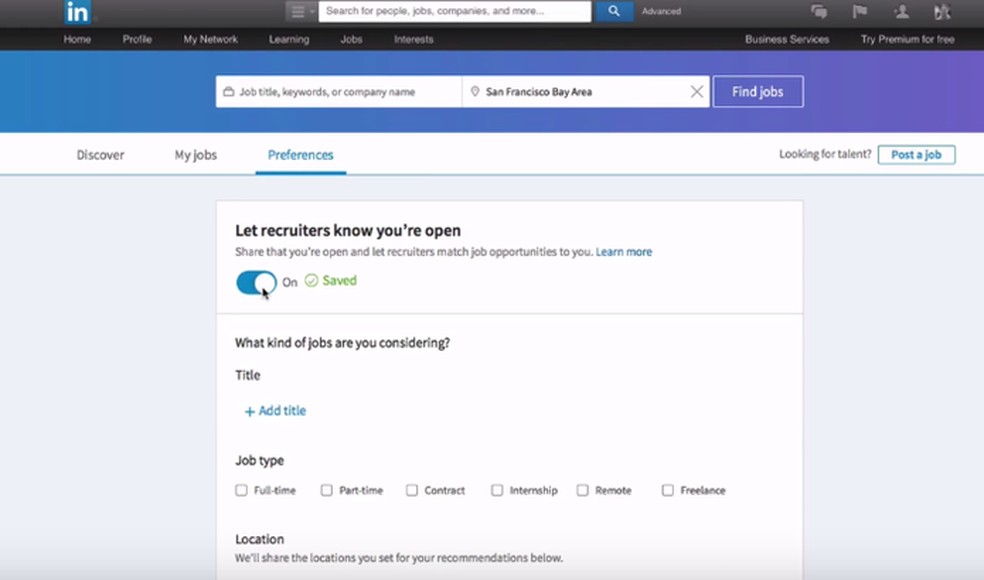Click the search magnifying glass icon

point(613,11)
